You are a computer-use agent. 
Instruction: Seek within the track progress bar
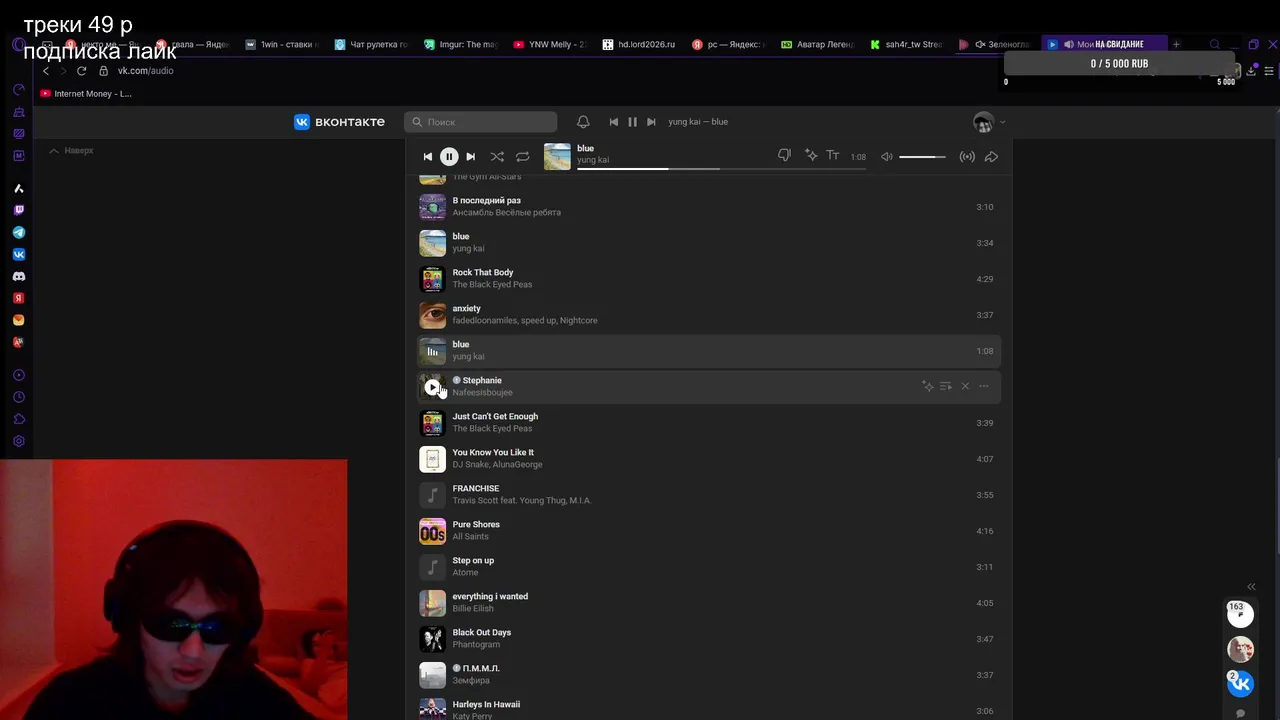tap(721, 168)
